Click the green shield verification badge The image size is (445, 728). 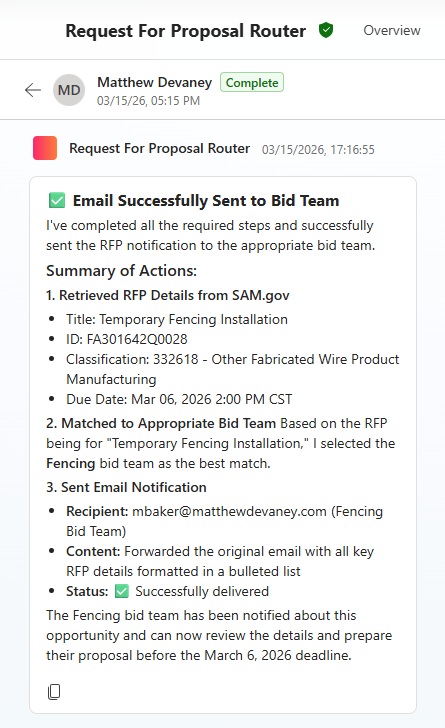pos(326,31)
